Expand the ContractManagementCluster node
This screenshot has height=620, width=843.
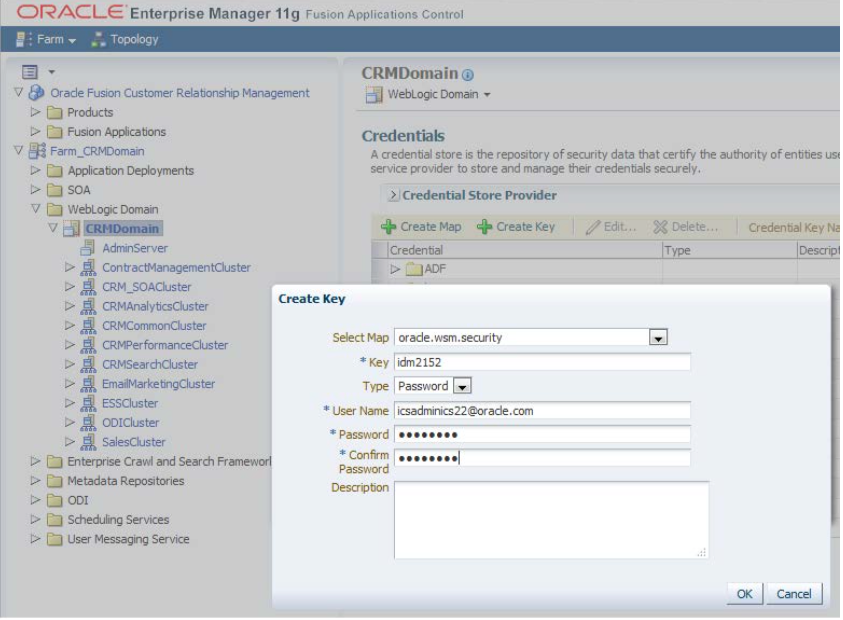tap(70, 267)
